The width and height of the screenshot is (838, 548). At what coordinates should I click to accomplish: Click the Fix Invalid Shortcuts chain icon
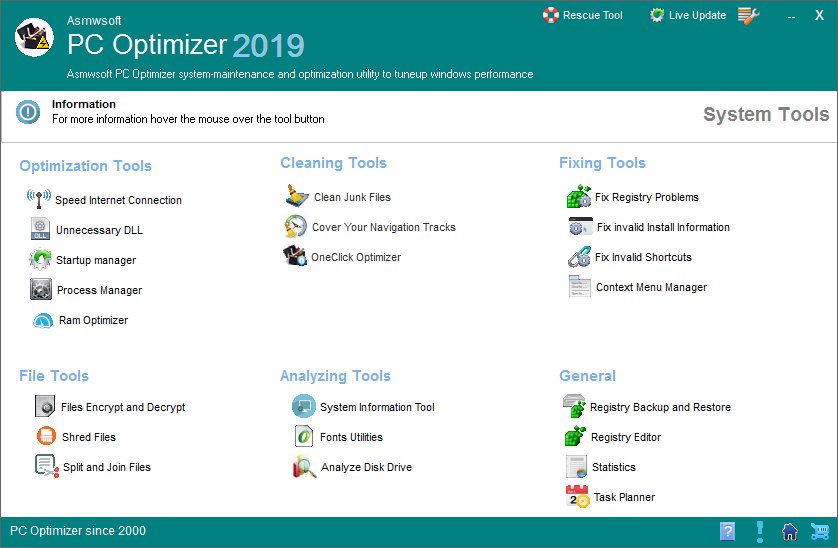[x=579, y=256]
